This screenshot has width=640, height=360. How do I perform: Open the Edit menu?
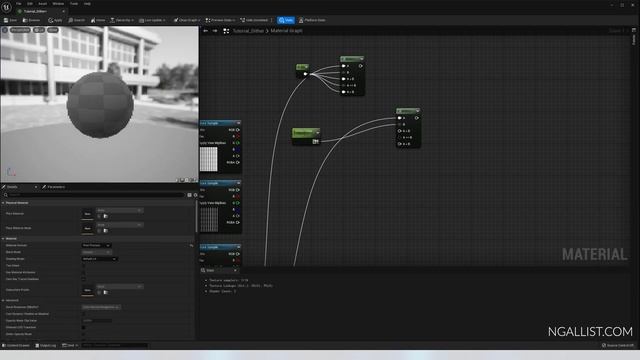(30, 4)
